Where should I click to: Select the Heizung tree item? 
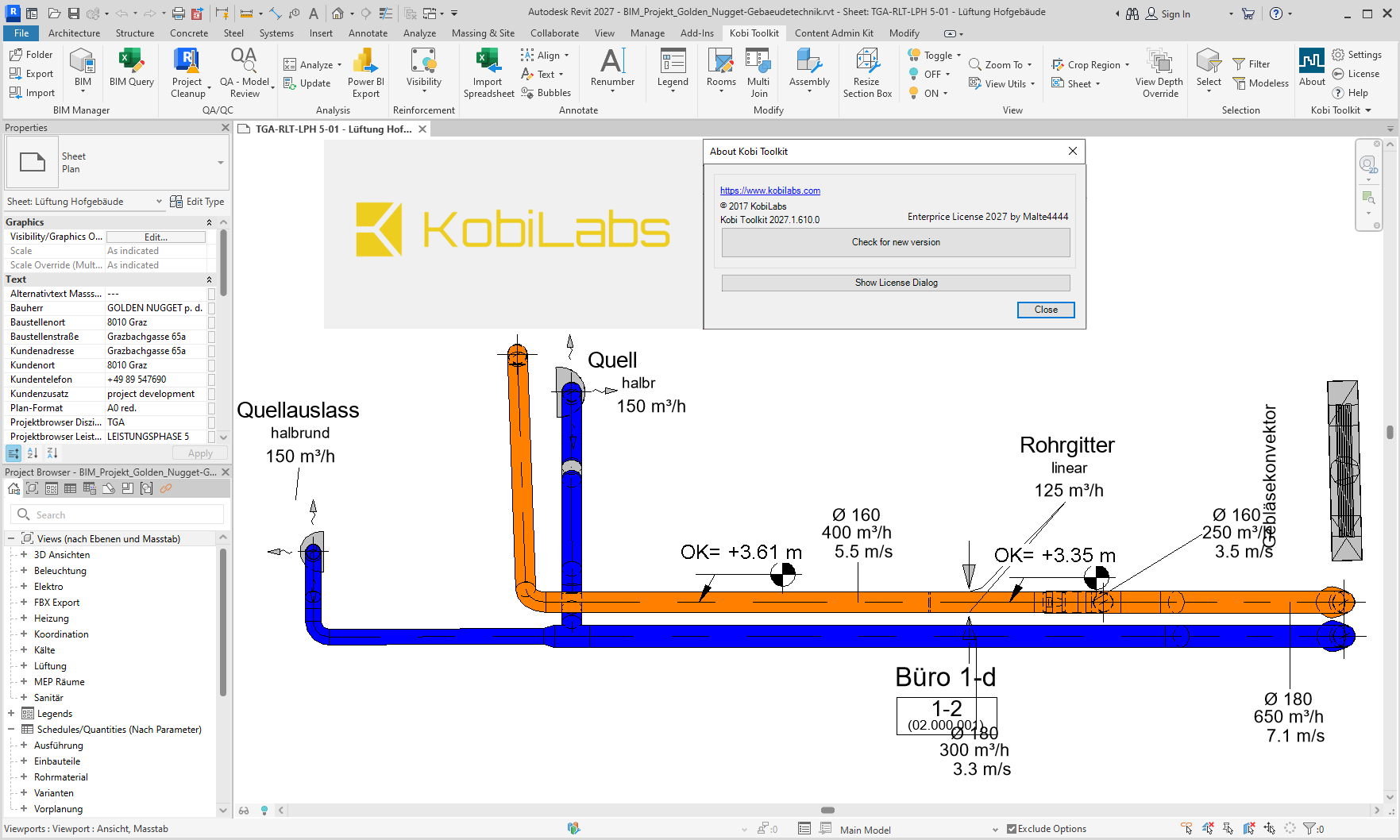click(x=52, y=618)
